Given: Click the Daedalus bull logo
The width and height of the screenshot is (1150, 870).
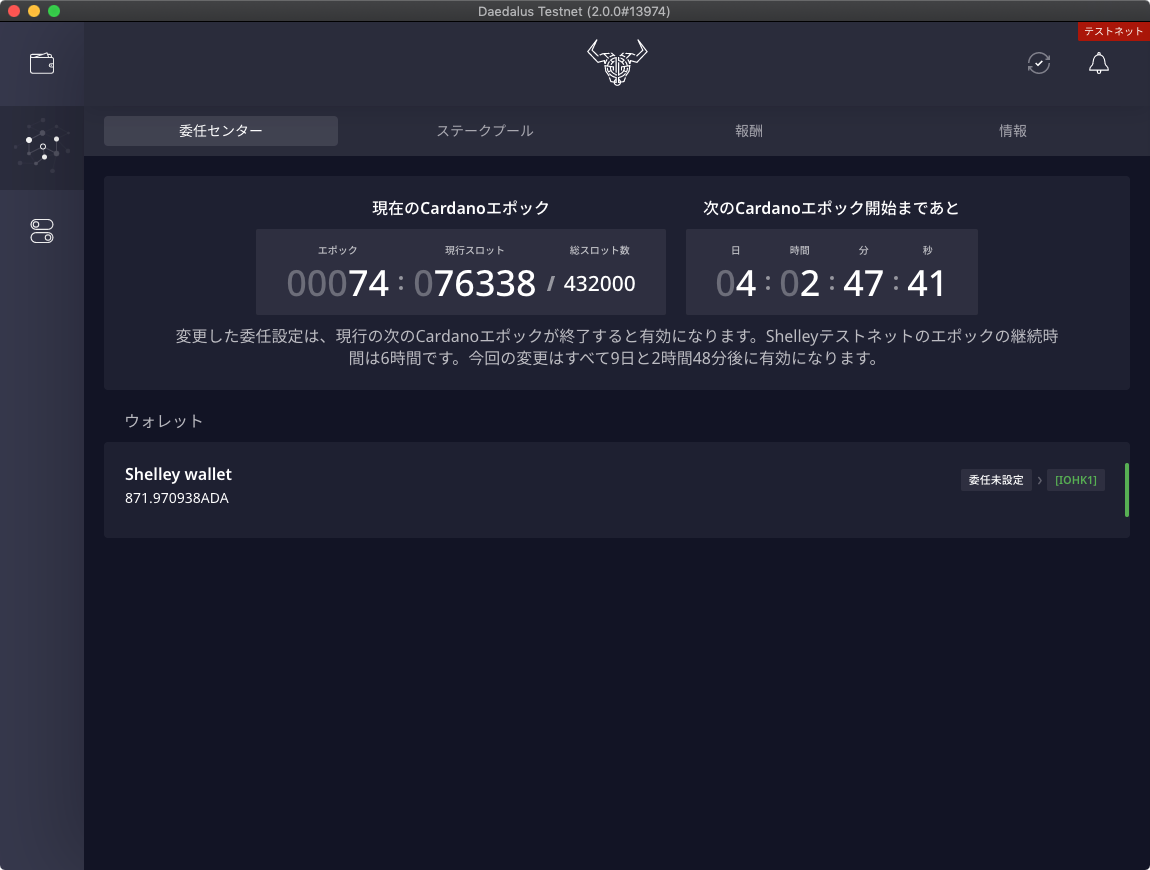Looking at the screenshot, I should [x=617, y=62].
